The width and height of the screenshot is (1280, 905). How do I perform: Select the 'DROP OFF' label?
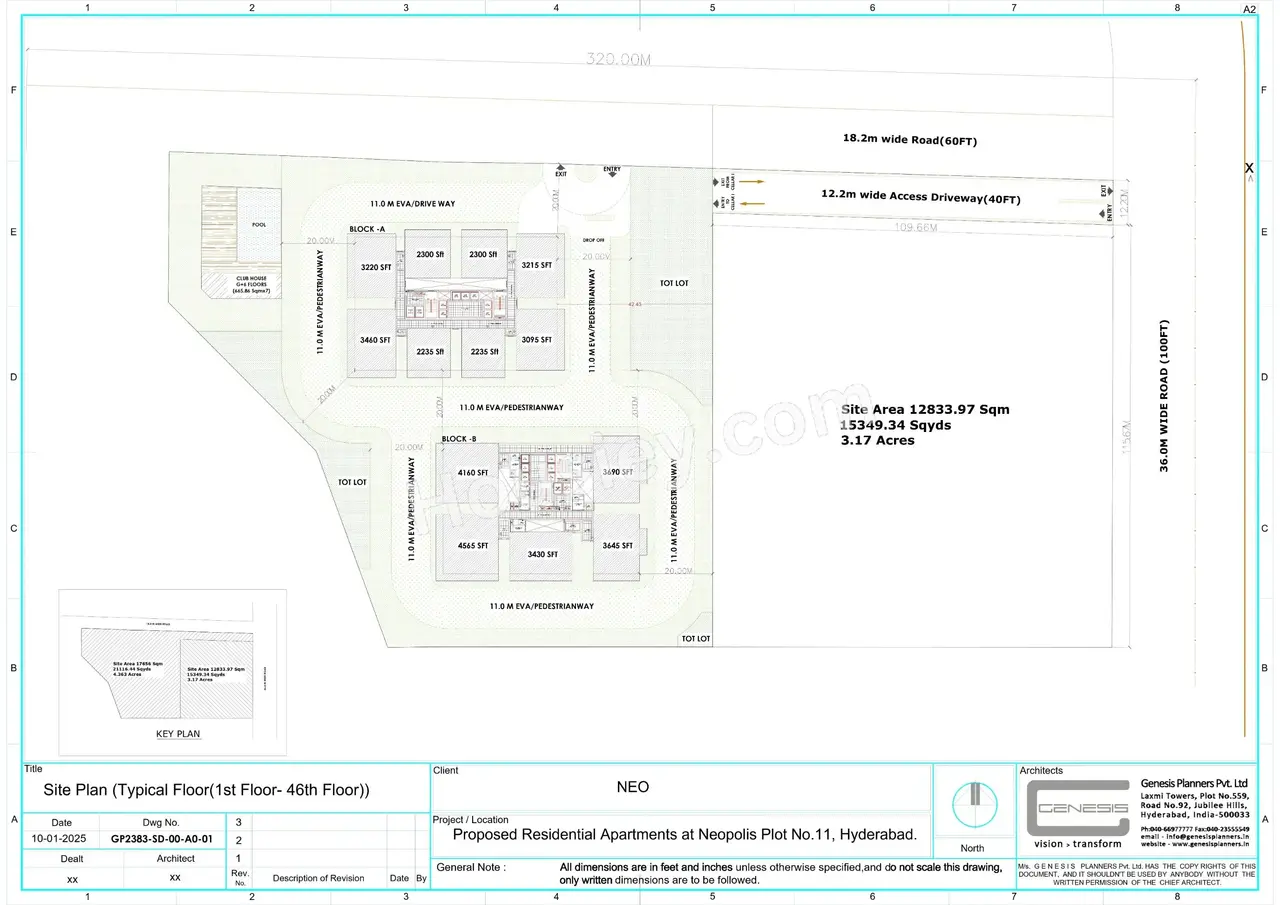(x=595, y=241)
